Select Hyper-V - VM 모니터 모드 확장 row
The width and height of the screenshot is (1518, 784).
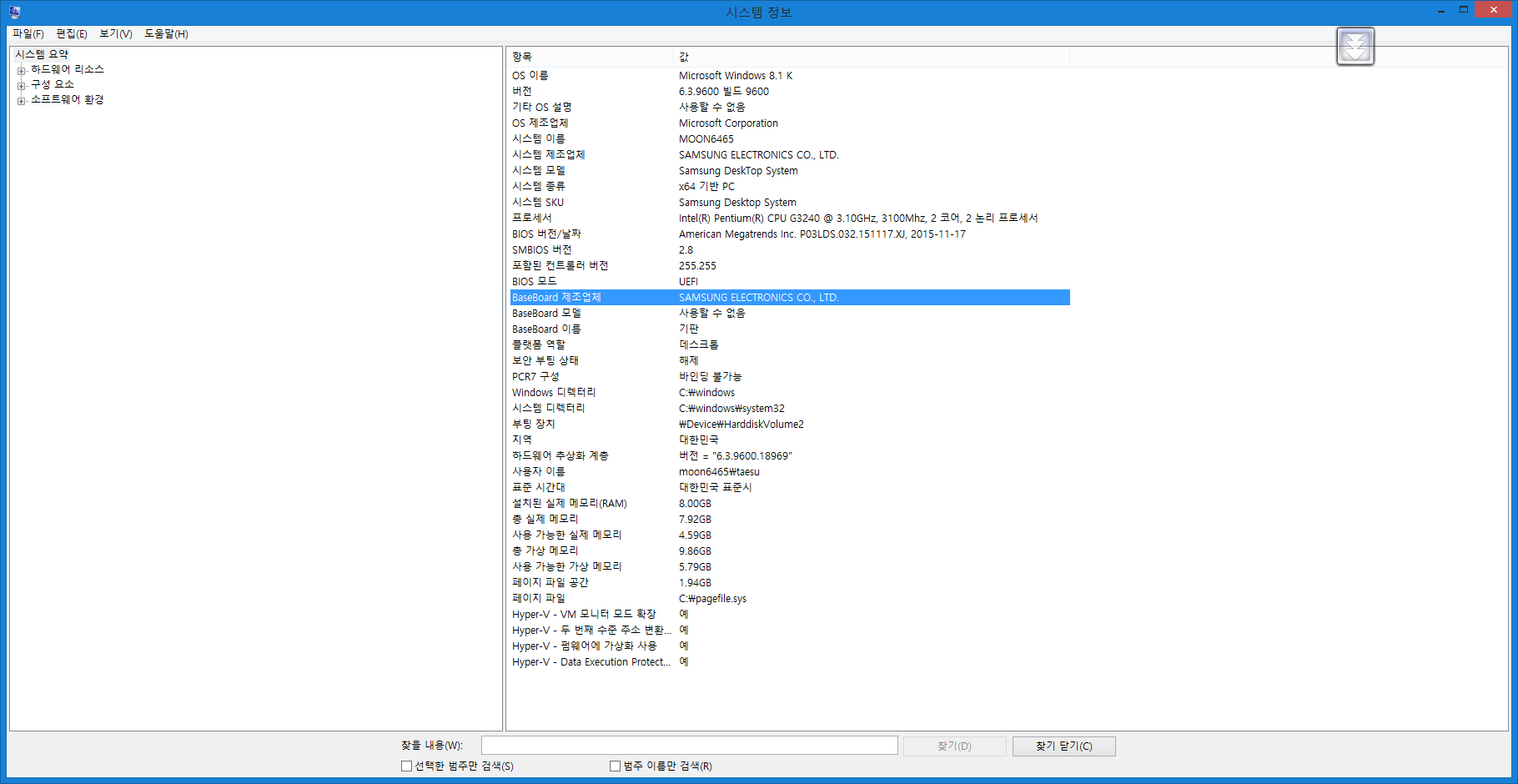tap(790, 615)
